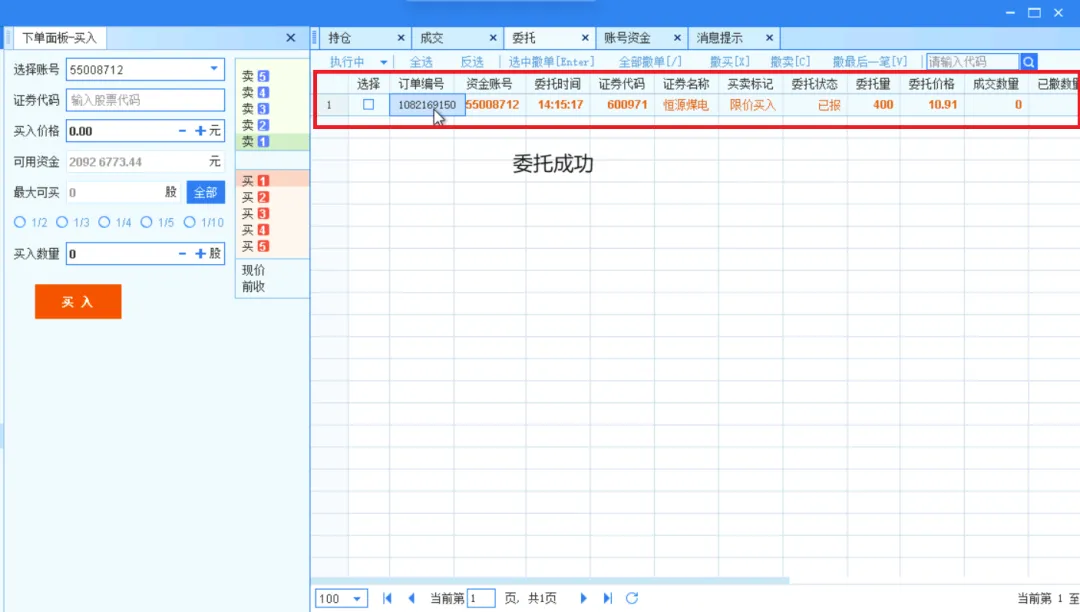Click the 证券名称 cell 恒源煤电
The height and width of the screenshot is (612, 1080).
click(685, 105)
